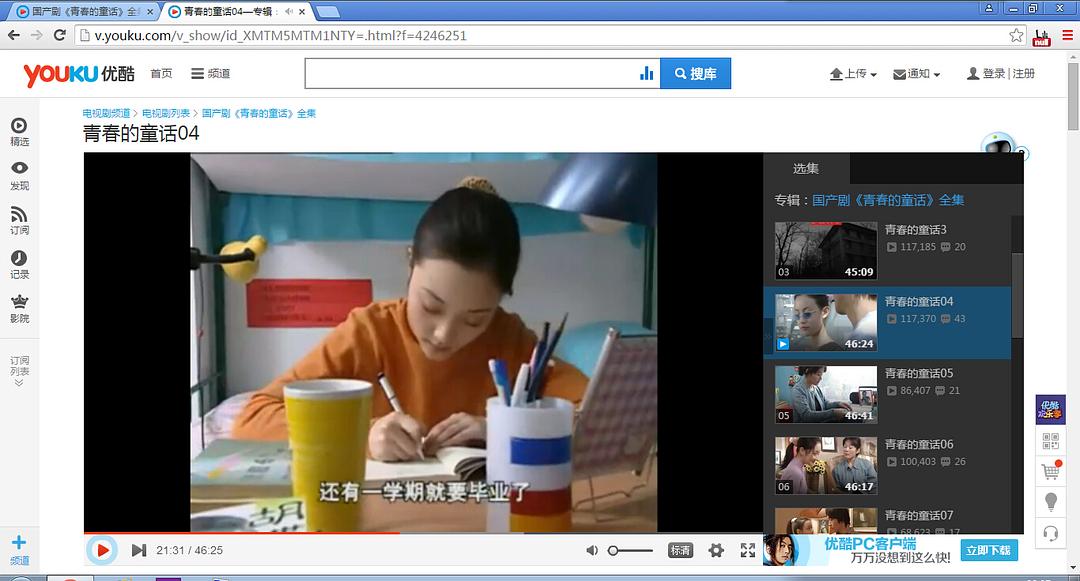Open the 电视剧列表 breadcrumb link
This screenshot has height=581, width=1080.
tap(166, 114)
